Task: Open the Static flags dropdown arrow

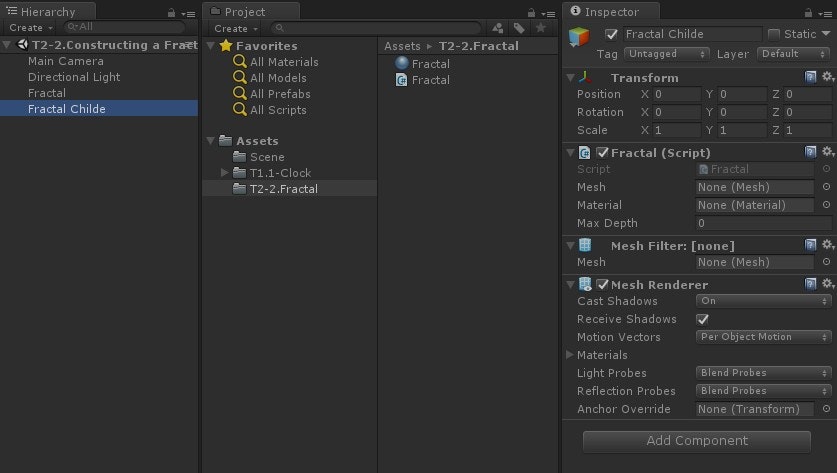Action: [x=826, y=34]
